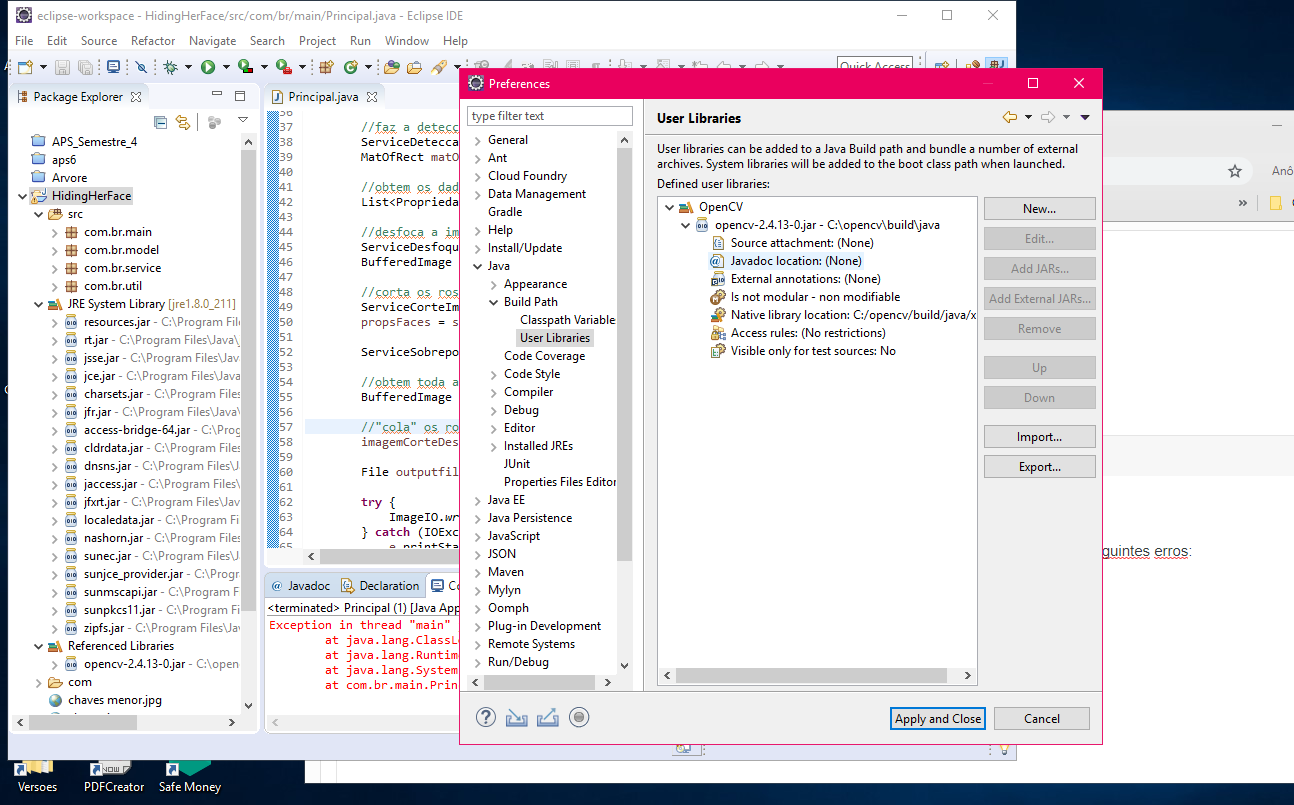Click the Search flashlight toolbar icon

(x=438, y=67)
